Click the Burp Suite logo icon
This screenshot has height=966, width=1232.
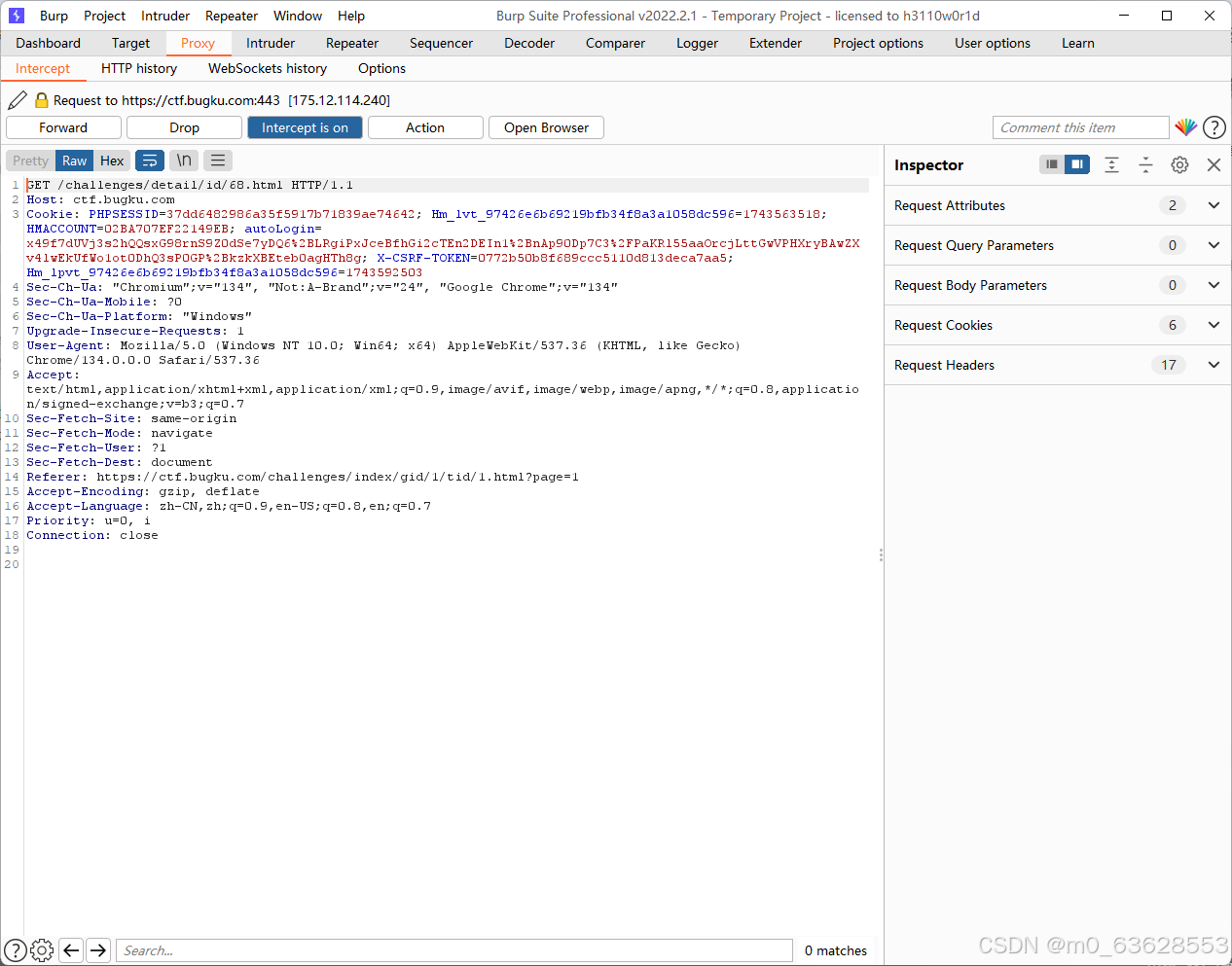tap(17, 16)
